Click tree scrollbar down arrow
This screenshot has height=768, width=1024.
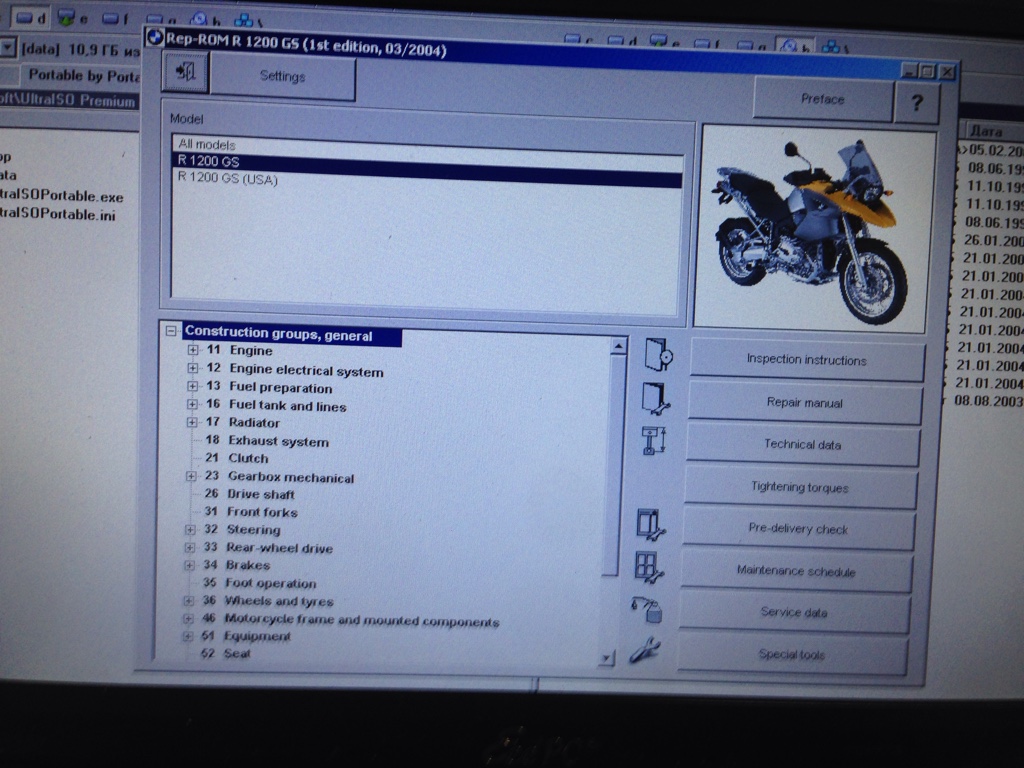[607, 658]
